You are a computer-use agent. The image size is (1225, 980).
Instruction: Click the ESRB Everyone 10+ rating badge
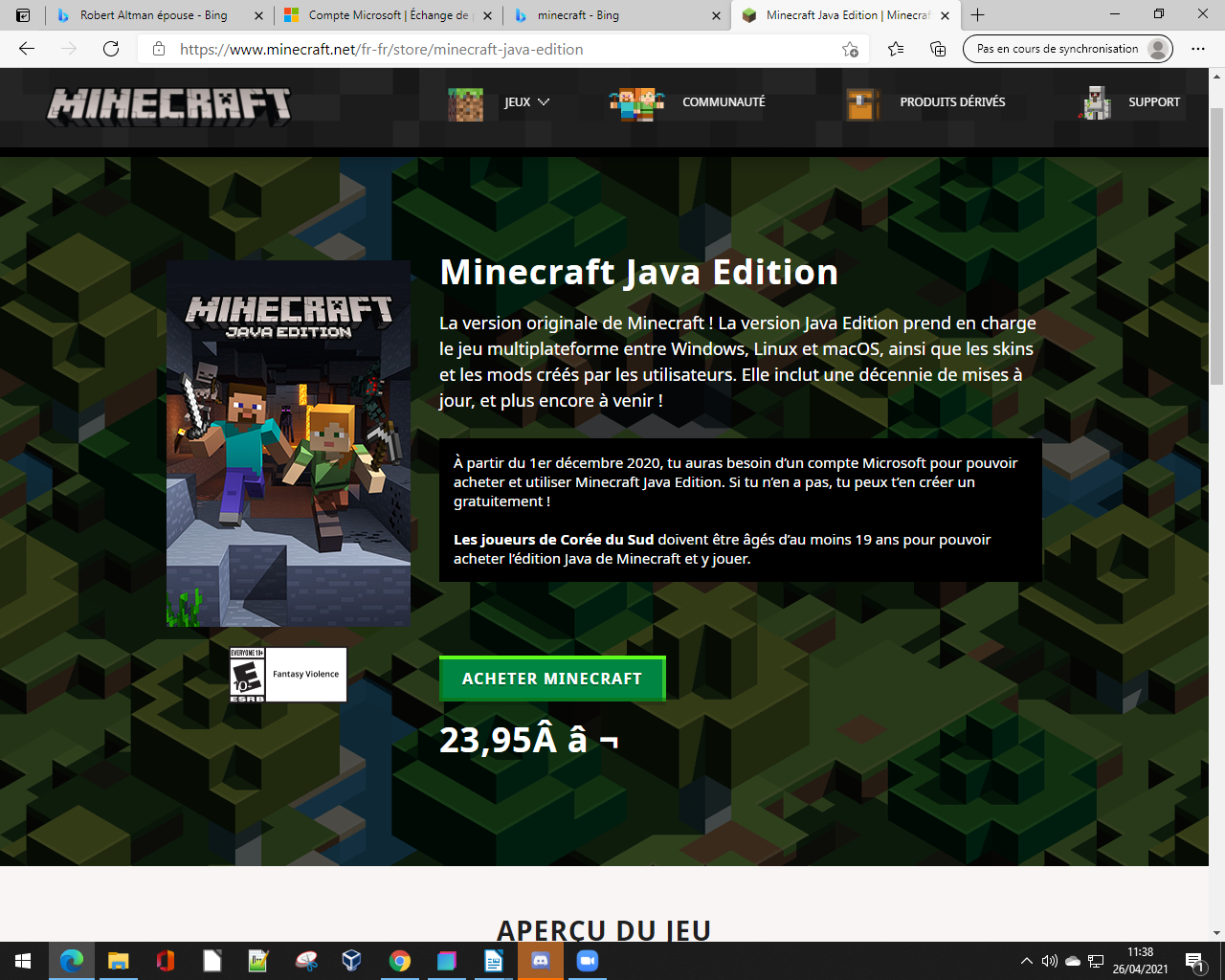288,675
